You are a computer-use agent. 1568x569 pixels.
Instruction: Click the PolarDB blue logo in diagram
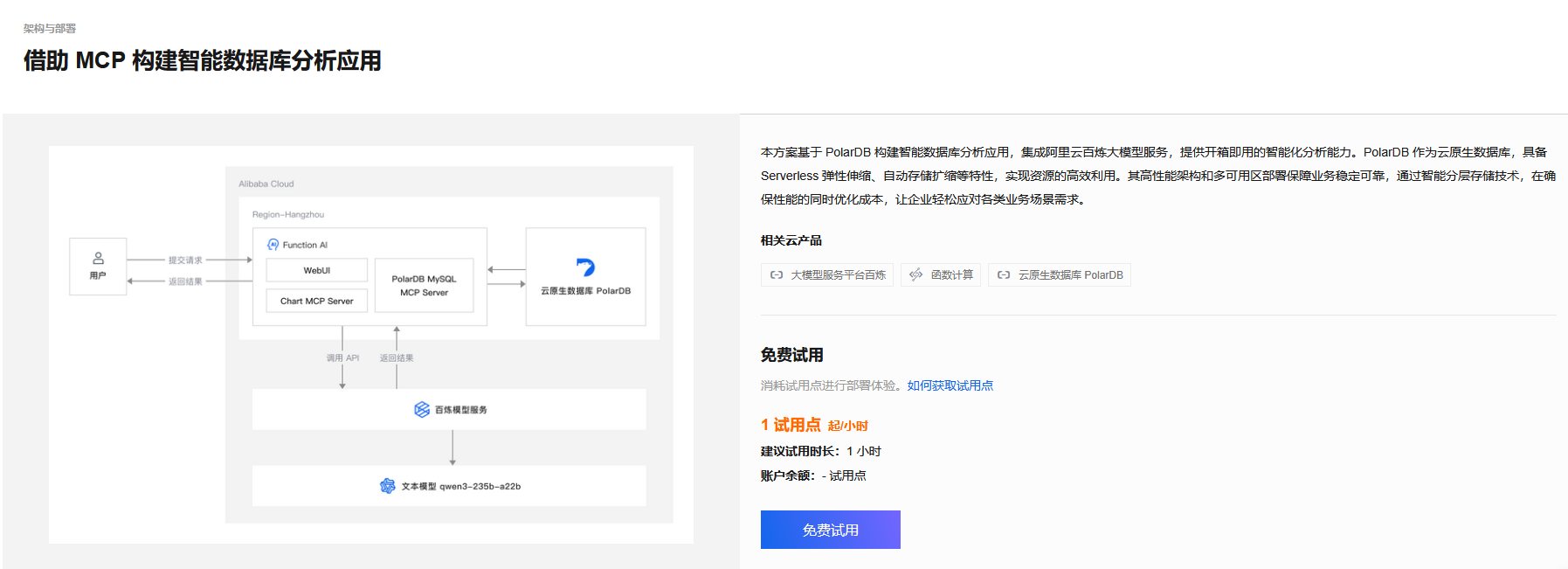pos(585,267)
